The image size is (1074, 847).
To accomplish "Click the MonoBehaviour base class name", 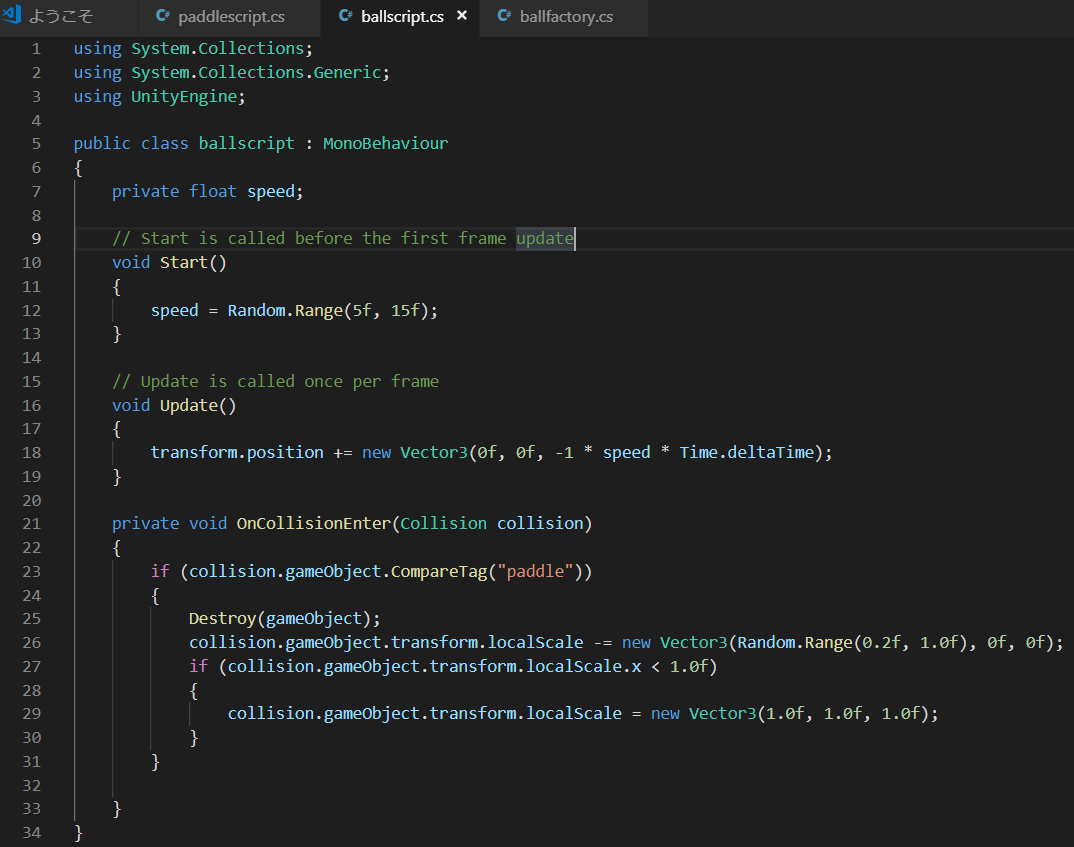I will [x=385, y=143].
